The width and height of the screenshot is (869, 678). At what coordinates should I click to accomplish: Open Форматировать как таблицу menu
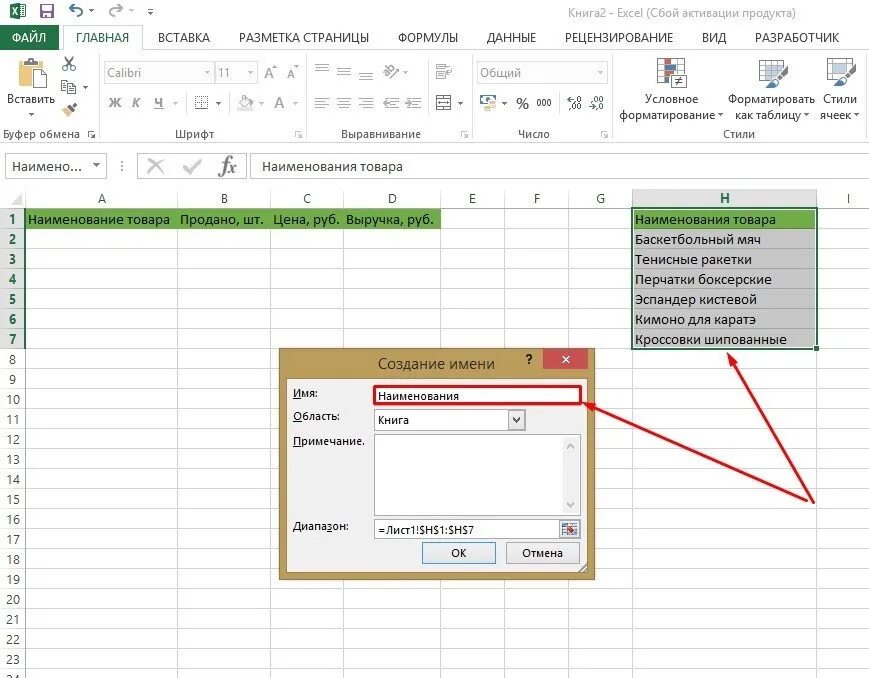point(771,89)
